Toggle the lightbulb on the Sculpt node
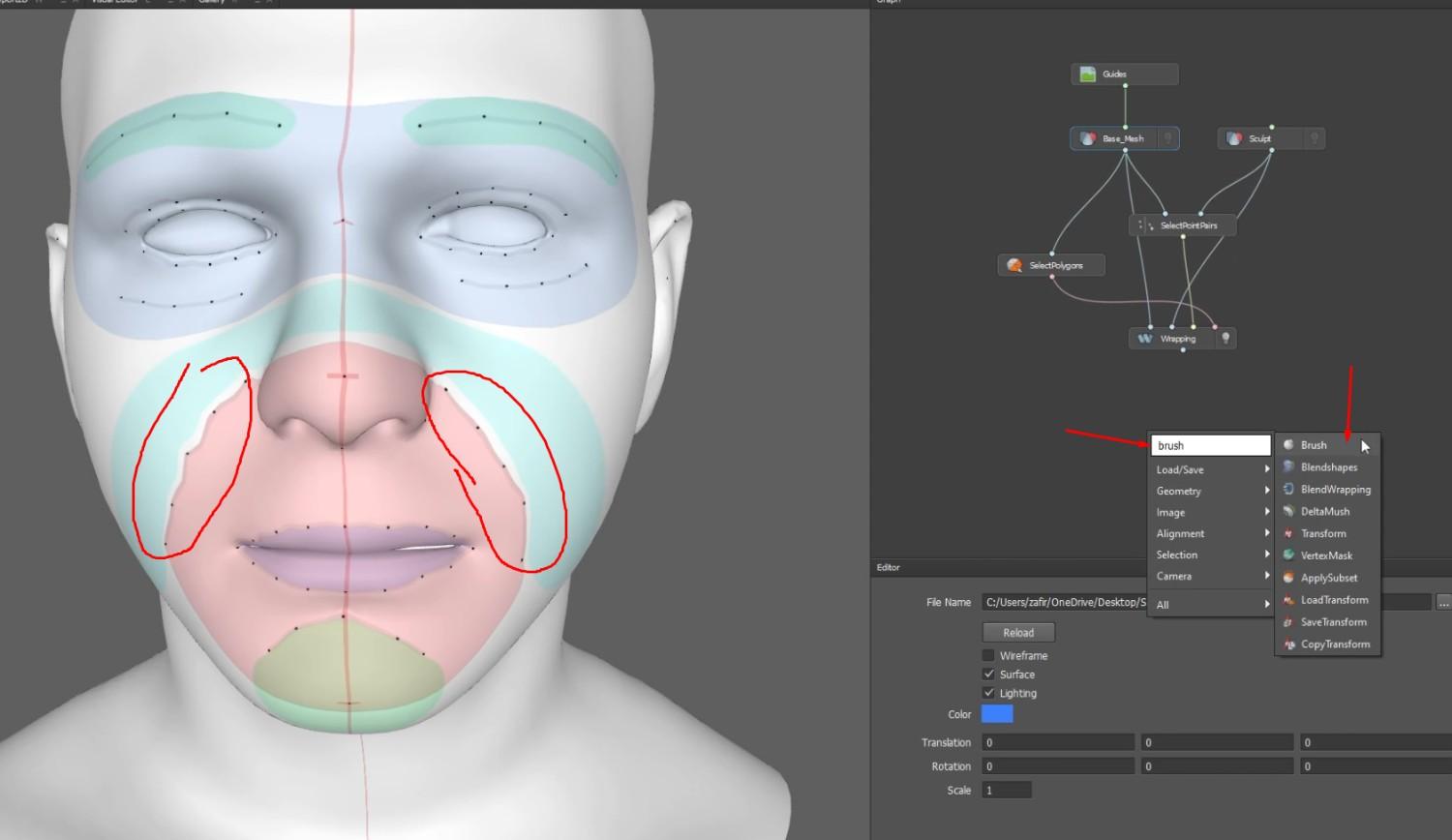Image resolution: width=1452 pixels, height=840 pixels. [x=1314, y=138]
